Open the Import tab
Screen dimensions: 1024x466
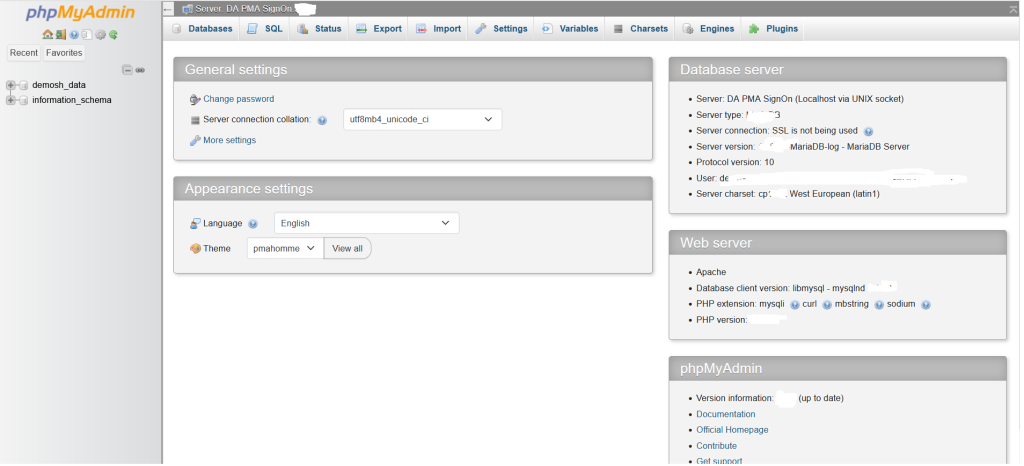(438, 29)
